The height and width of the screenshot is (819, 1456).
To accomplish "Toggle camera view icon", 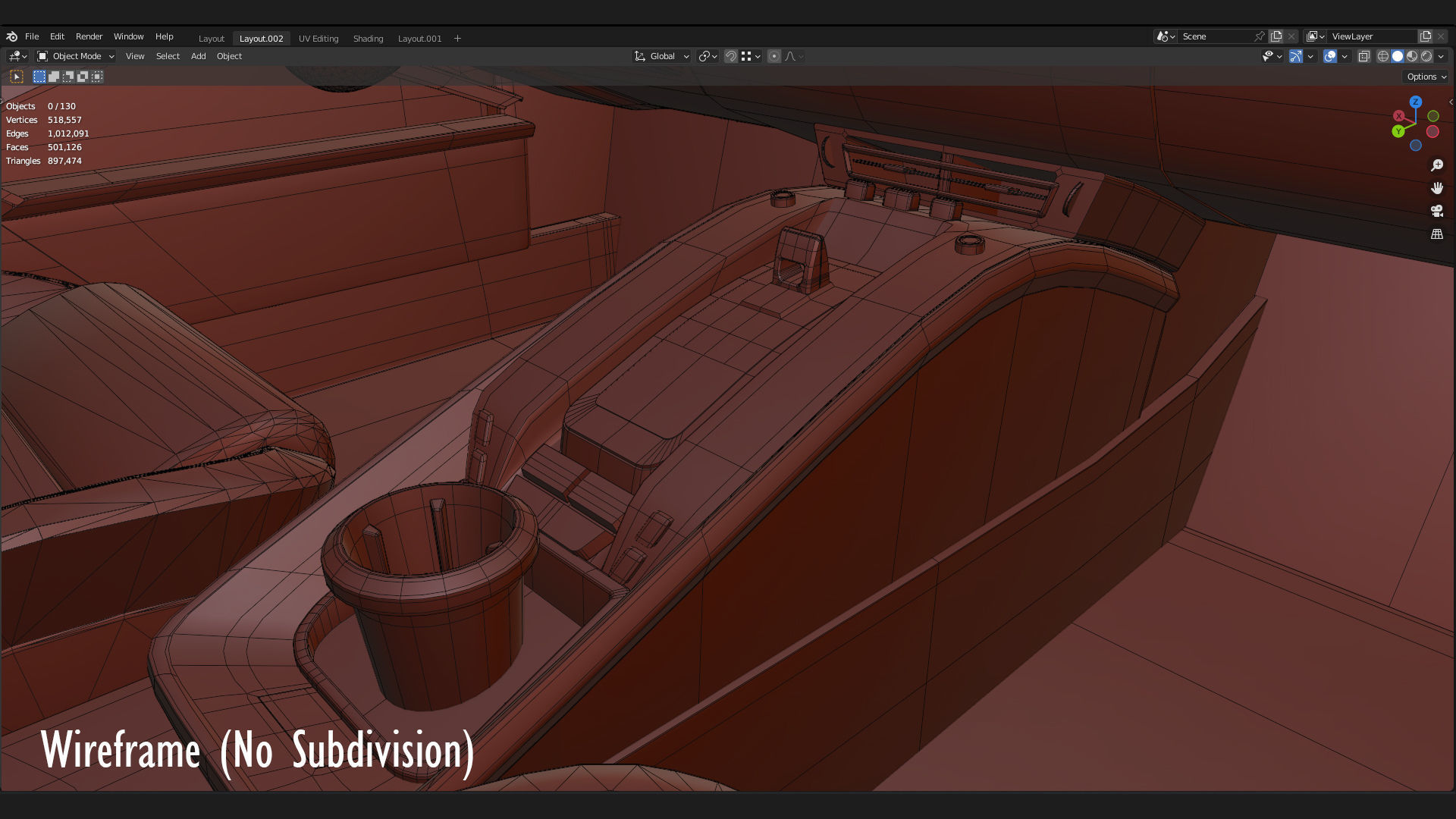I will coord(1436,211).
